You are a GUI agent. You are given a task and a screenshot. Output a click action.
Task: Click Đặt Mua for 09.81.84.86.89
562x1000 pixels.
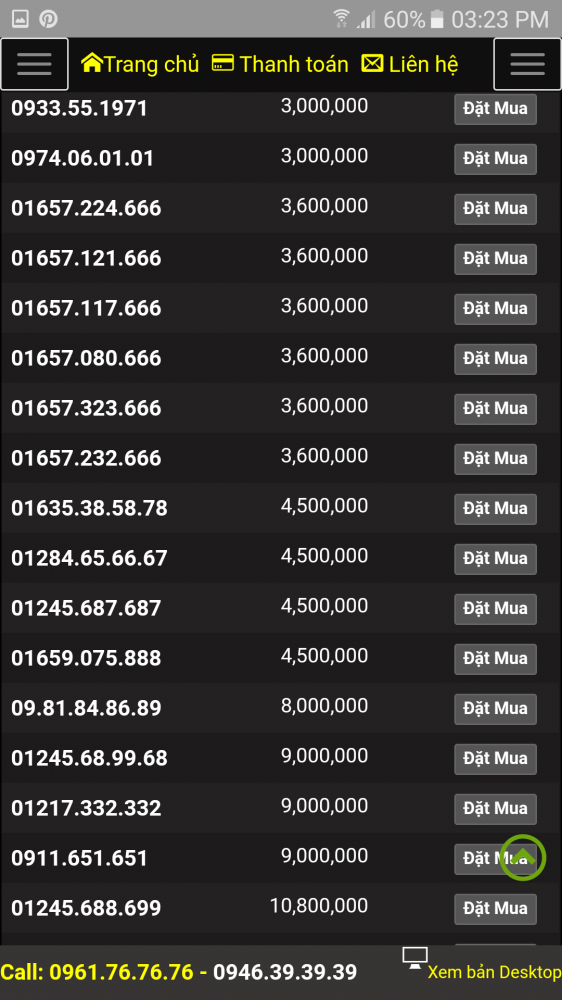495,709
